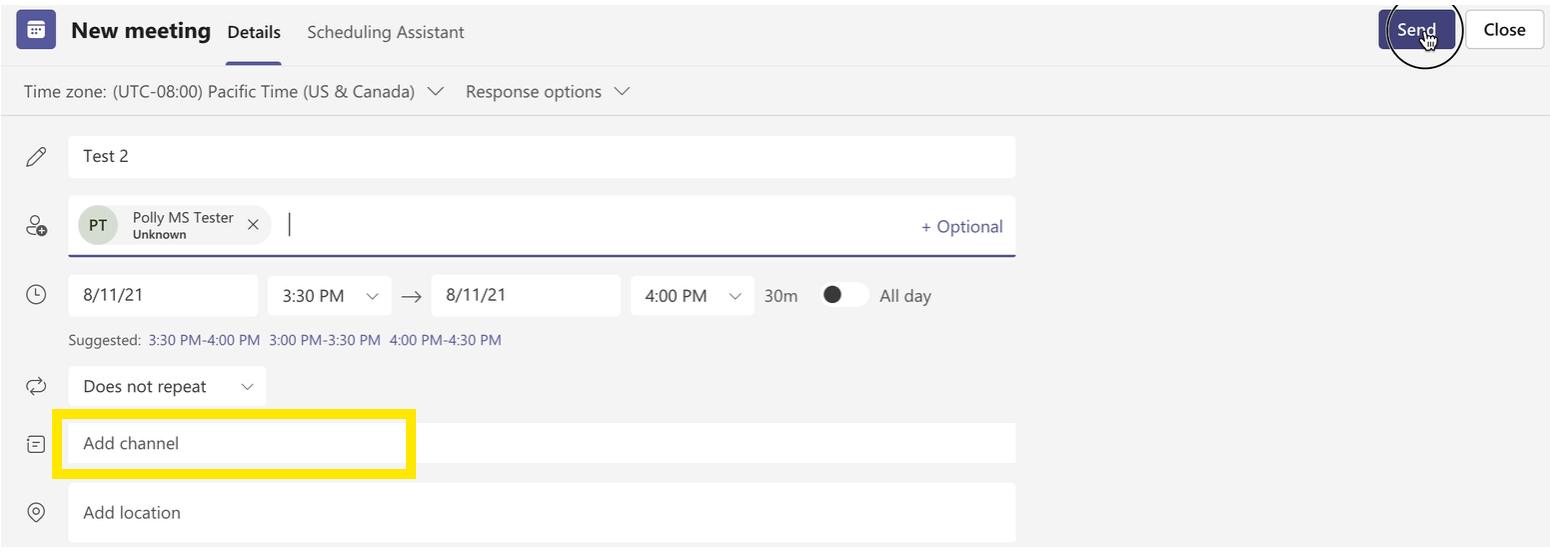The image size is (1550, 552).
Task: Click the clock time icon
Action: coord(36,295)
